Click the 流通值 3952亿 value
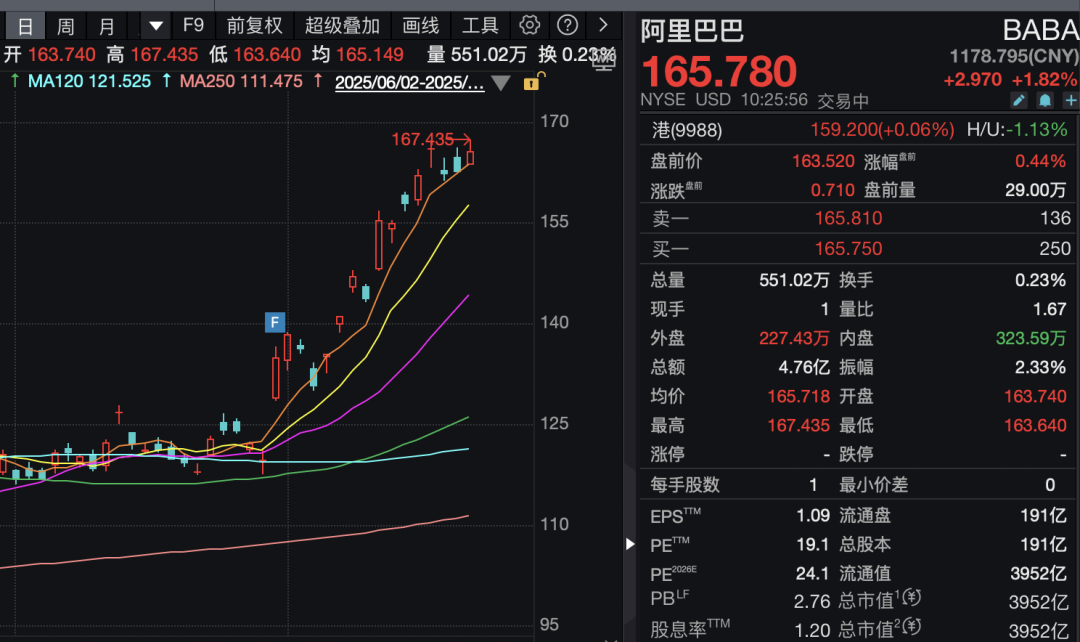The image size is (1080, 642). (1039, 573)
